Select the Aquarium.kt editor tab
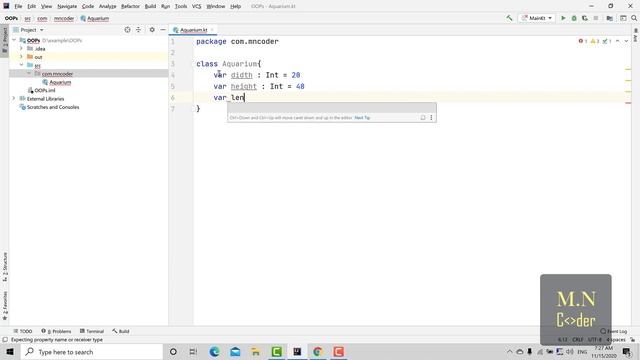This screenshot has width=640, height=360. point(193,30)
